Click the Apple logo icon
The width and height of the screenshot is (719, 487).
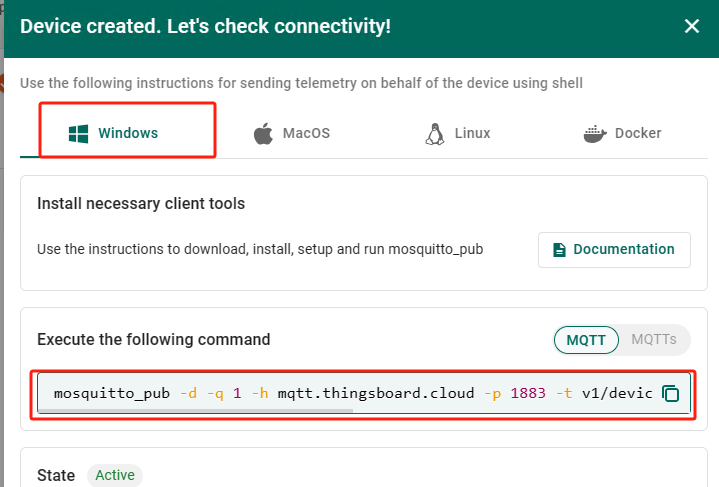tap(263, 133)
